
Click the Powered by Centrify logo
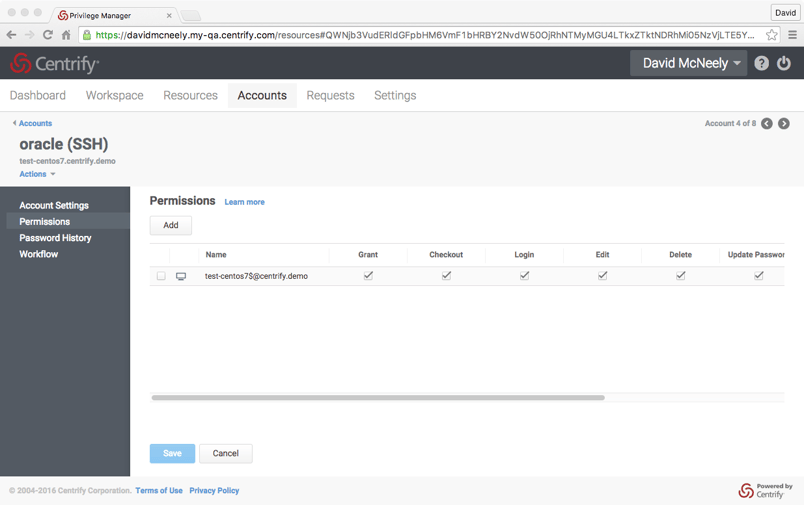[765, 491]
